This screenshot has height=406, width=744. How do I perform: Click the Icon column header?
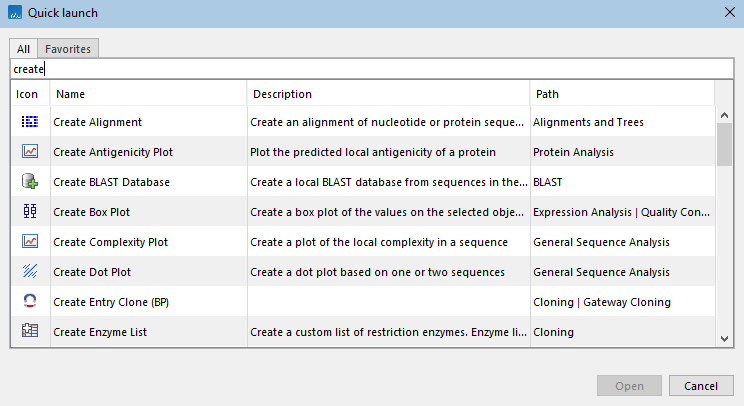[x=30, y=94]
